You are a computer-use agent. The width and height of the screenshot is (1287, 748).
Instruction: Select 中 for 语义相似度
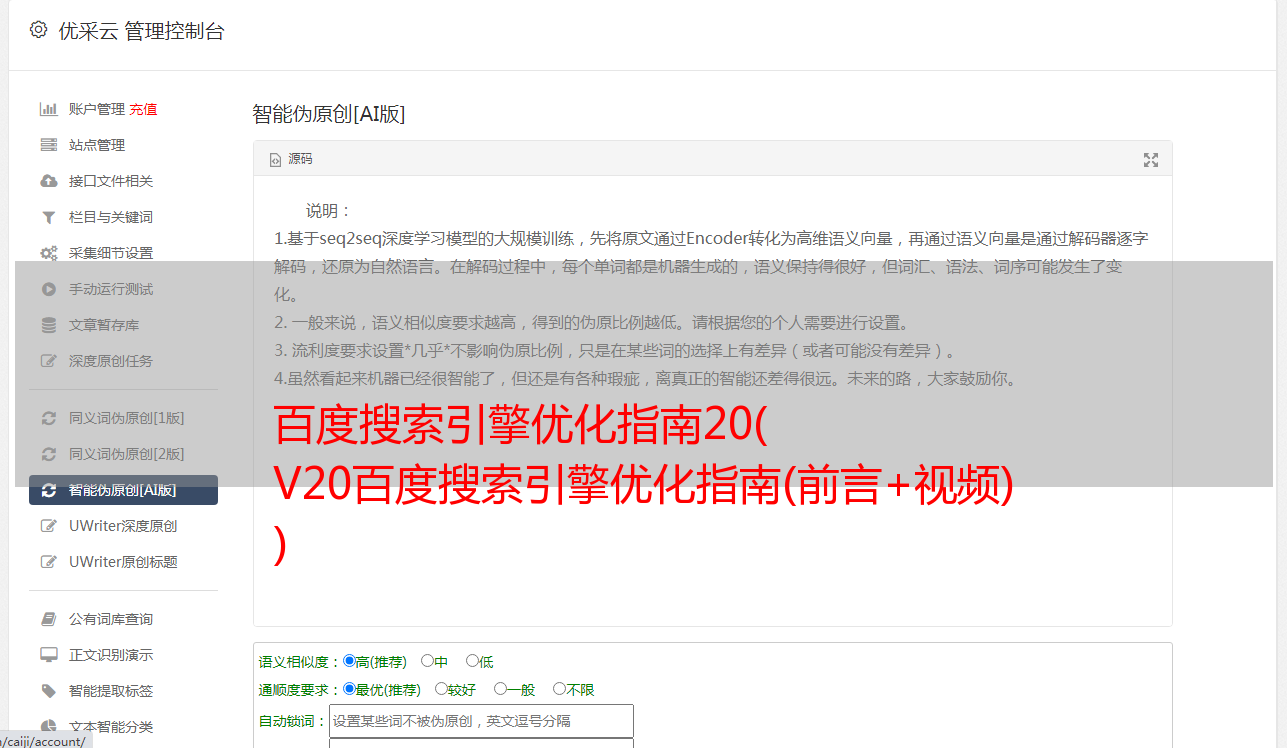427,661
